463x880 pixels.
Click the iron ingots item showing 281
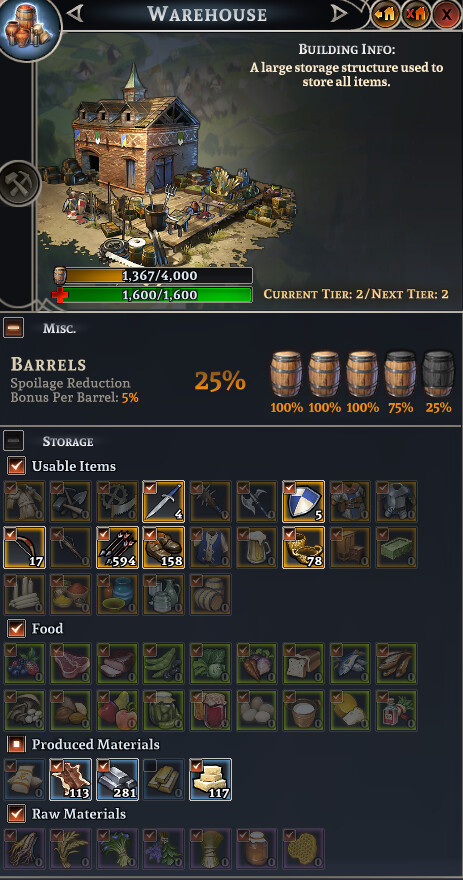(x=117, y=779)
